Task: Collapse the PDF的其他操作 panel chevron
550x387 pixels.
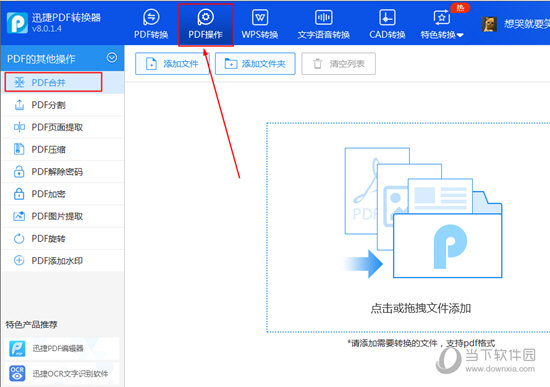Action: pos(112,58)
